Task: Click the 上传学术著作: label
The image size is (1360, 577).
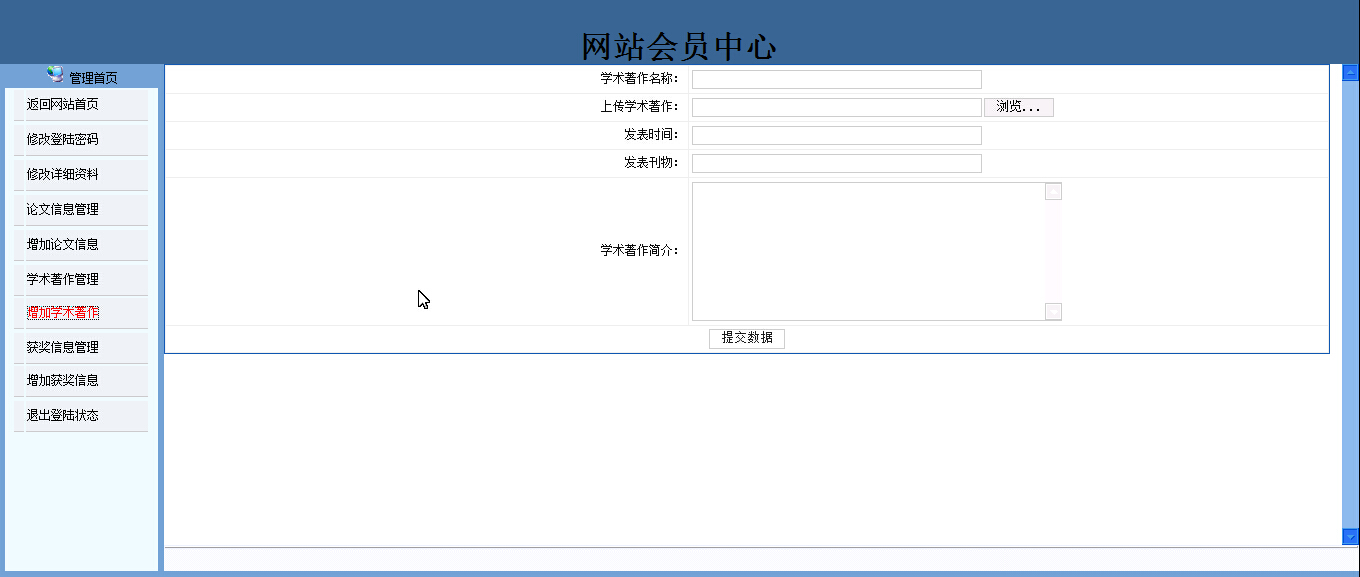Action: [x=640, y=107]
